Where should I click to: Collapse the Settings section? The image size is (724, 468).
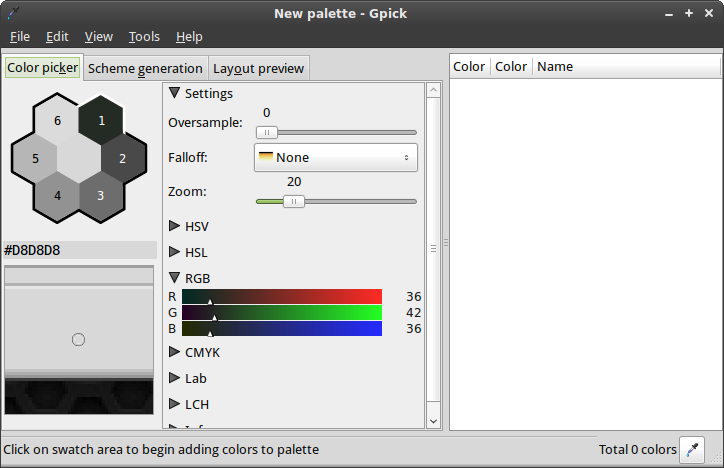pos(175,93)
